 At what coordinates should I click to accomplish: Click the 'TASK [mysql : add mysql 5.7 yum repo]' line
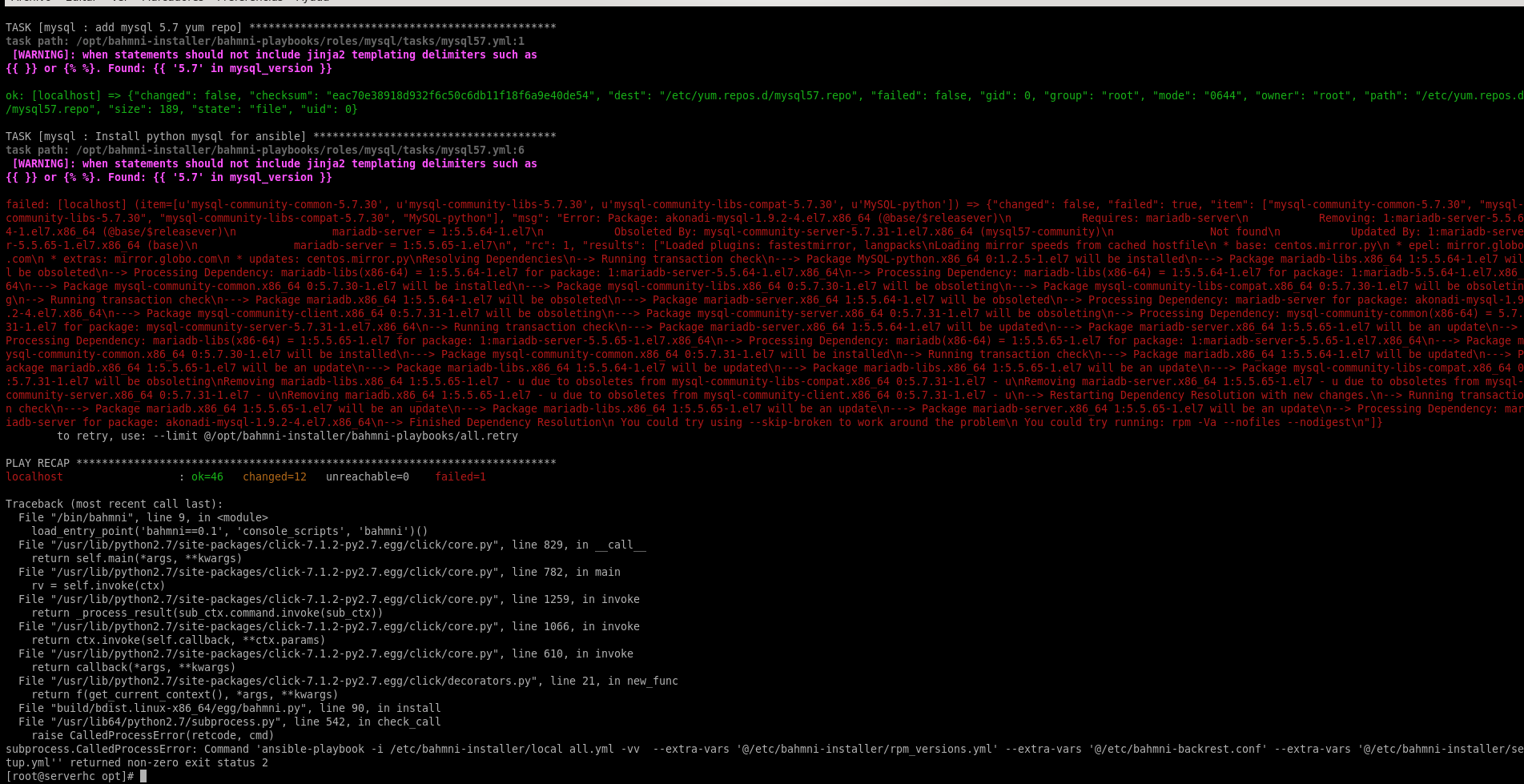tap(123, 27)
